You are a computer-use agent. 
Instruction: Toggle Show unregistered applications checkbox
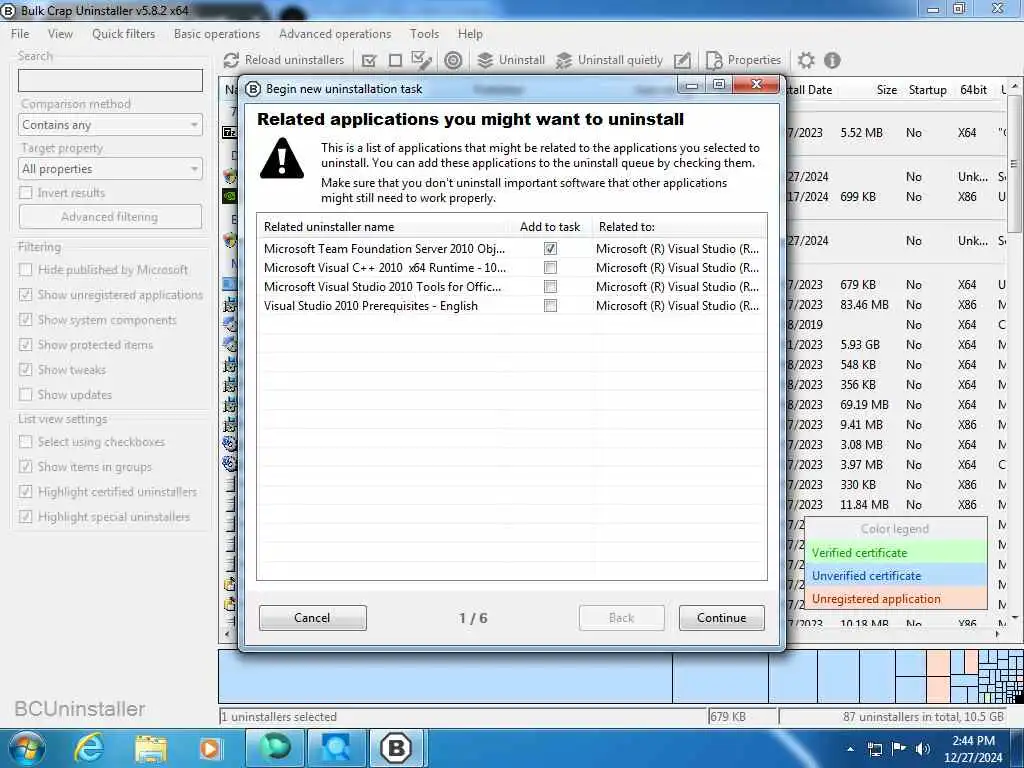(x=26, y=295)
